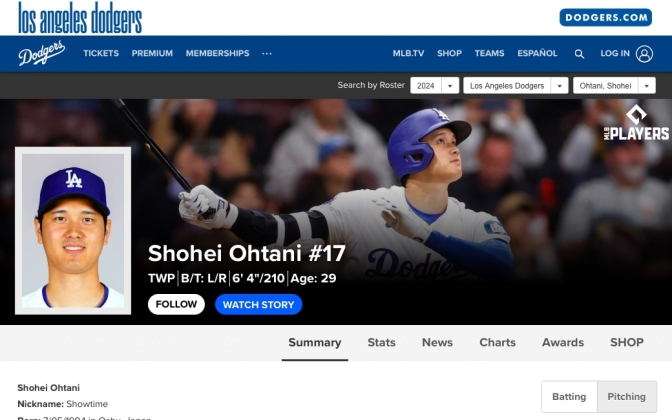Open the Ohtani, Shohei player dropdown

[x=614, y=85]
